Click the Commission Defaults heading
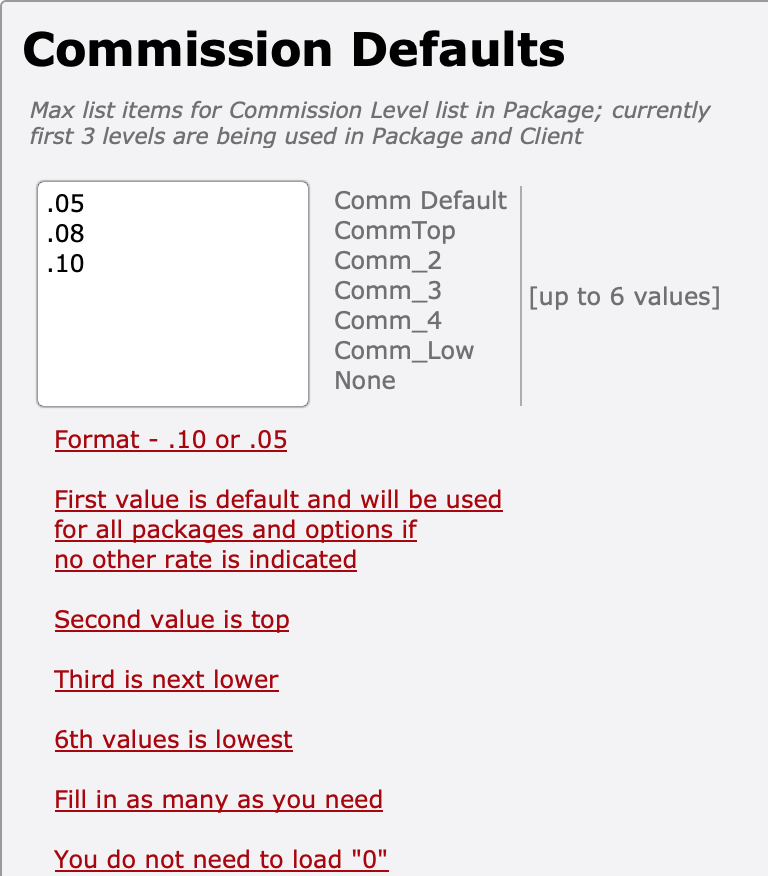 click(294, 50)
